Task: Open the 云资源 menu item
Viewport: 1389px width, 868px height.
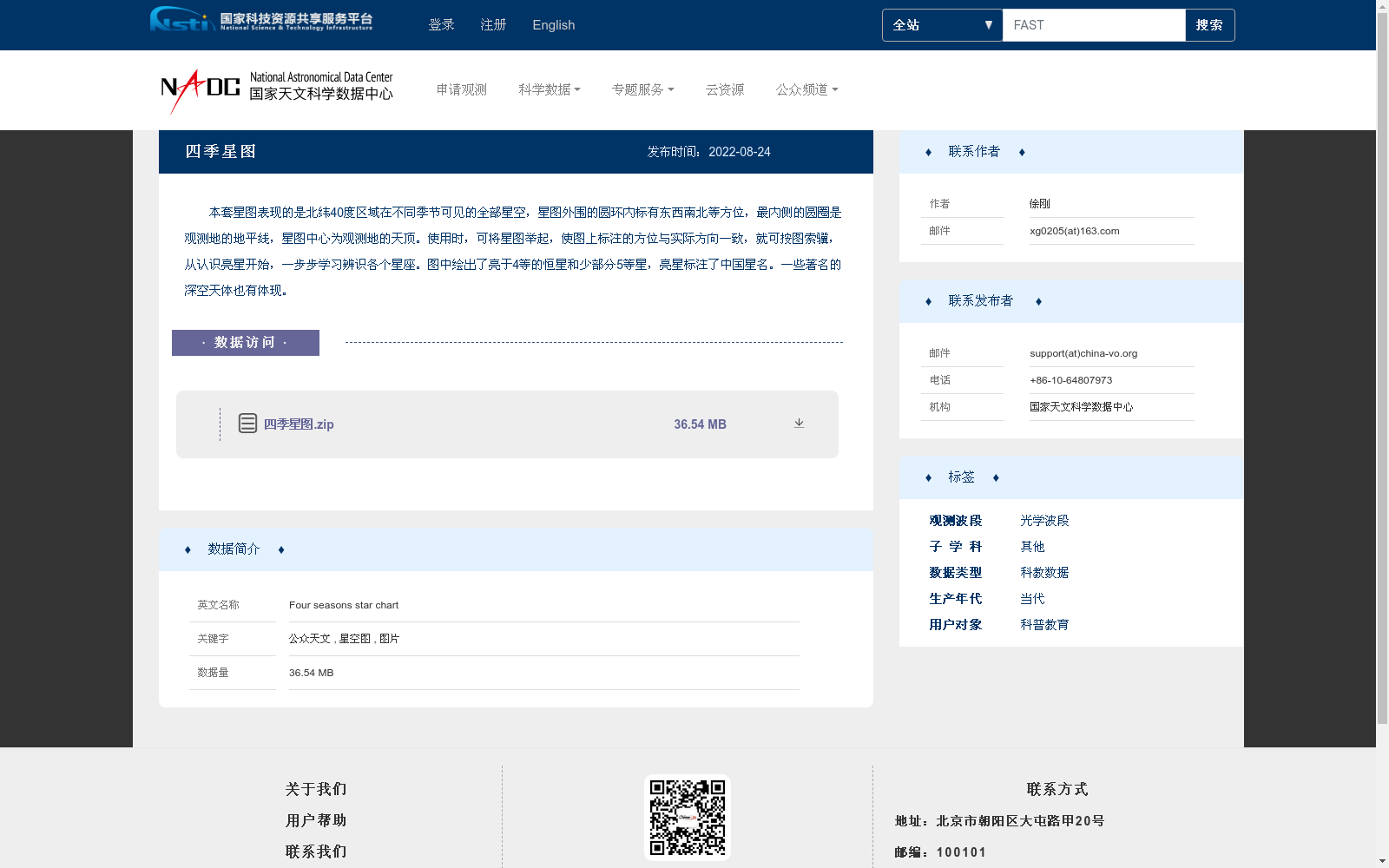Action: 725,89
